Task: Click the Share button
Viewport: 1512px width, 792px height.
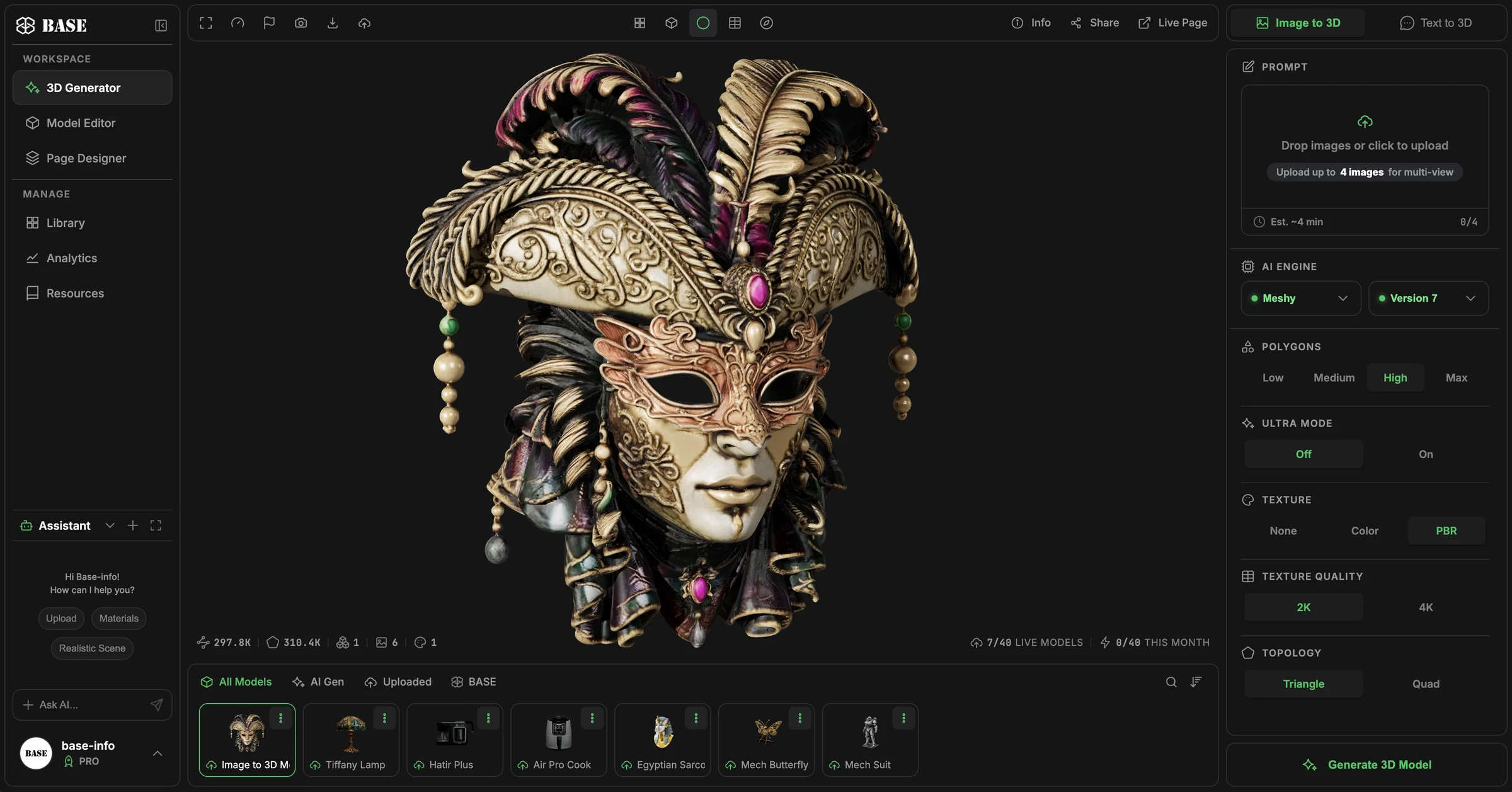Action: point(1094,23)
